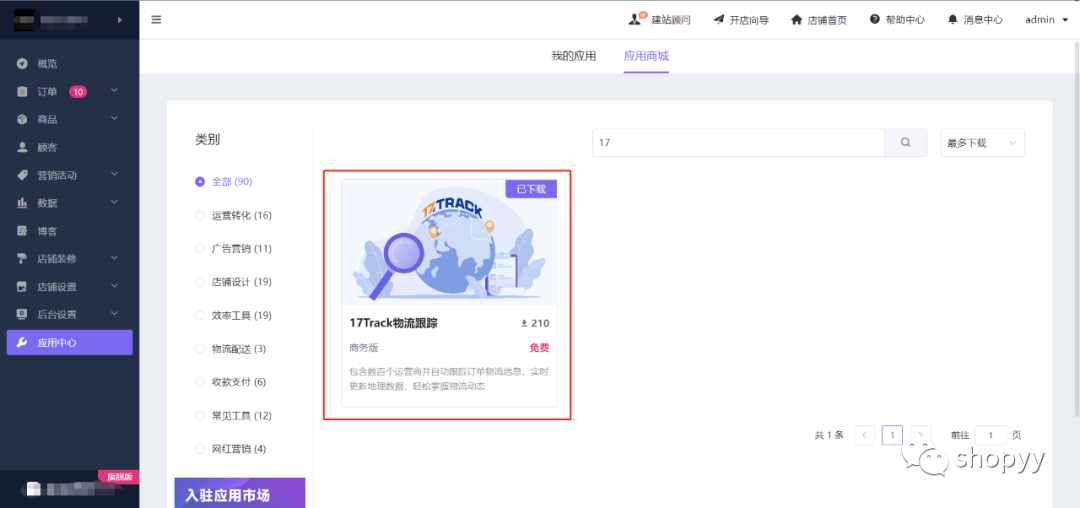Screen dimensions: 1080x508
Task: Click the 前往 page number input
Action: [991, 435]
